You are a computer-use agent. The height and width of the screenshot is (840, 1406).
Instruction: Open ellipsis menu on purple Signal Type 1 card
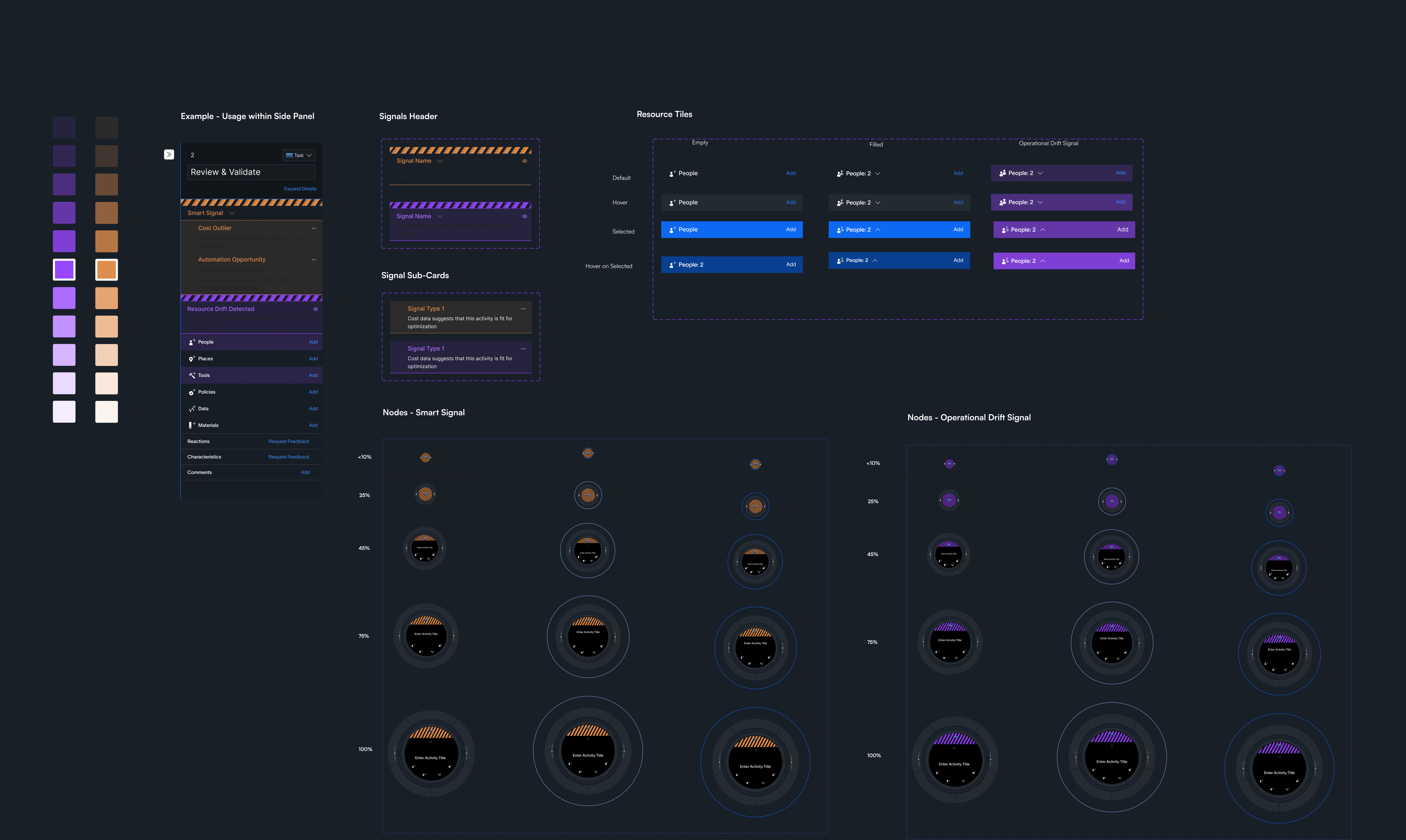coord(524,349)
